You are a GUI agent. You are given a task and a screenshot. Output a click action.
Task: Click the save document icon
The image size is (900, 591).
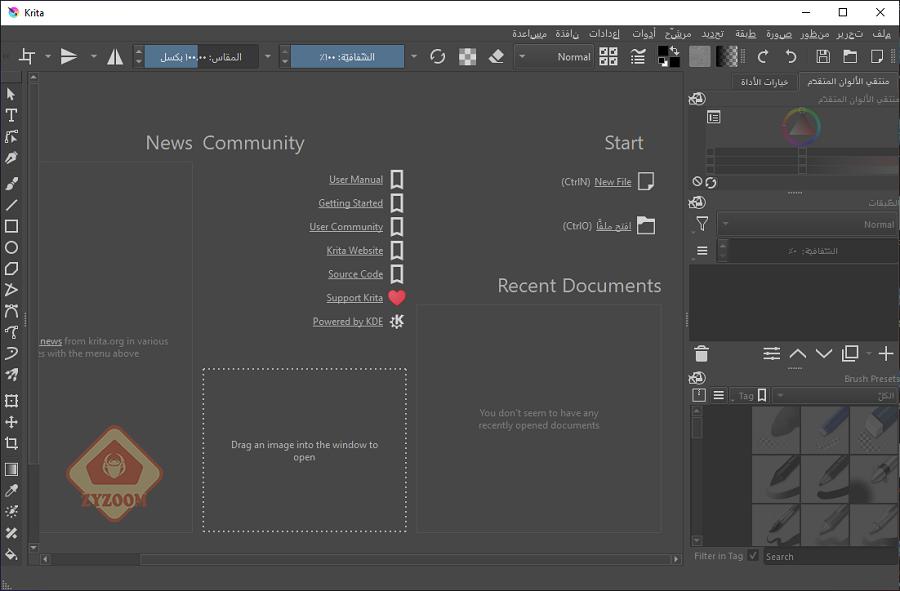[x=823, y=57]
